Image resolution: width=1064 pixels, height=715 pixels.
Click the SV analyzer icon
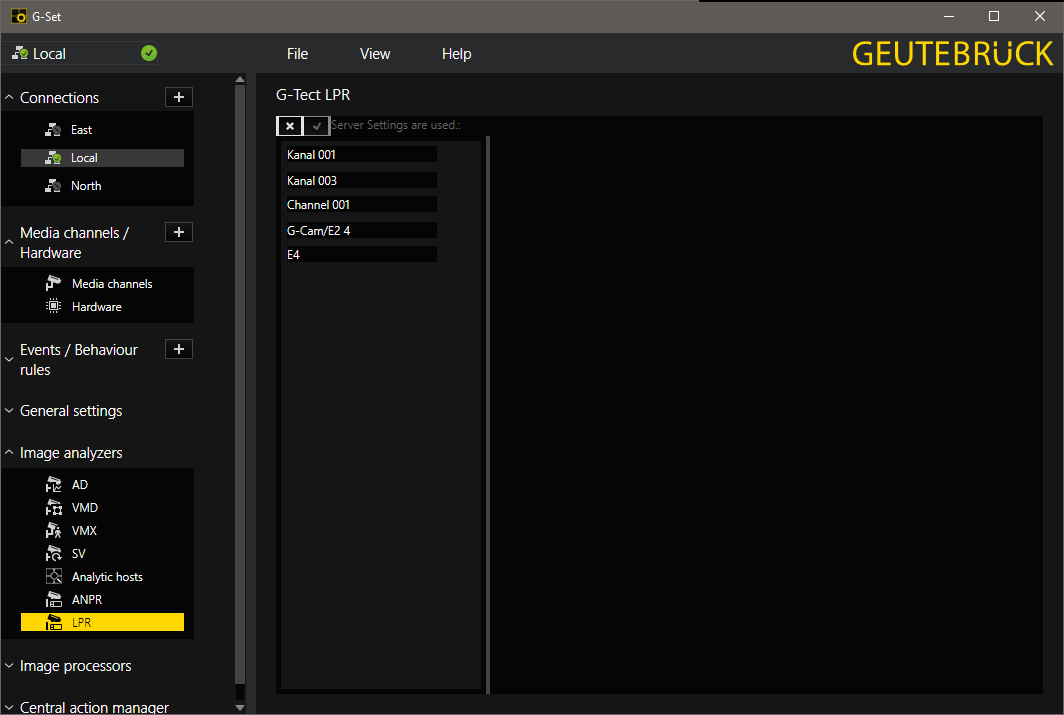coord(54,554)
